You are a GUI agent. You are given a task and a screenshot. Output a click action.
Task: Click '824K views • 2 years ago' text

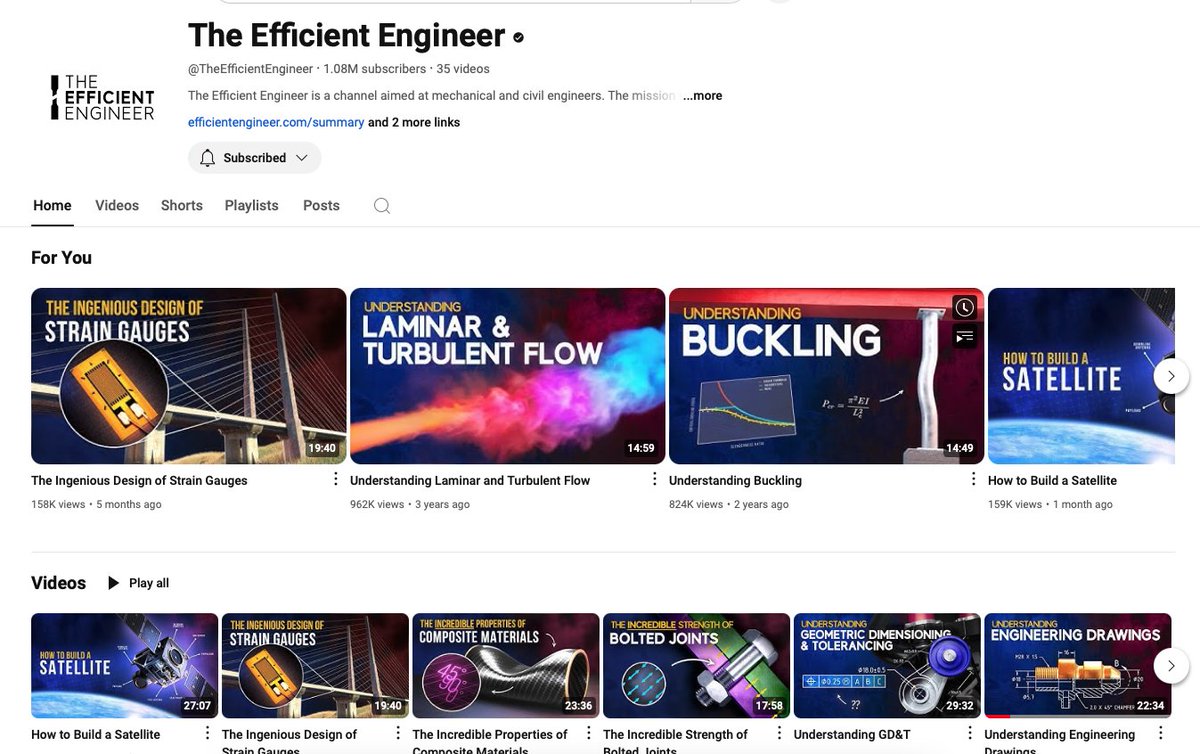[x=729, y=504]
